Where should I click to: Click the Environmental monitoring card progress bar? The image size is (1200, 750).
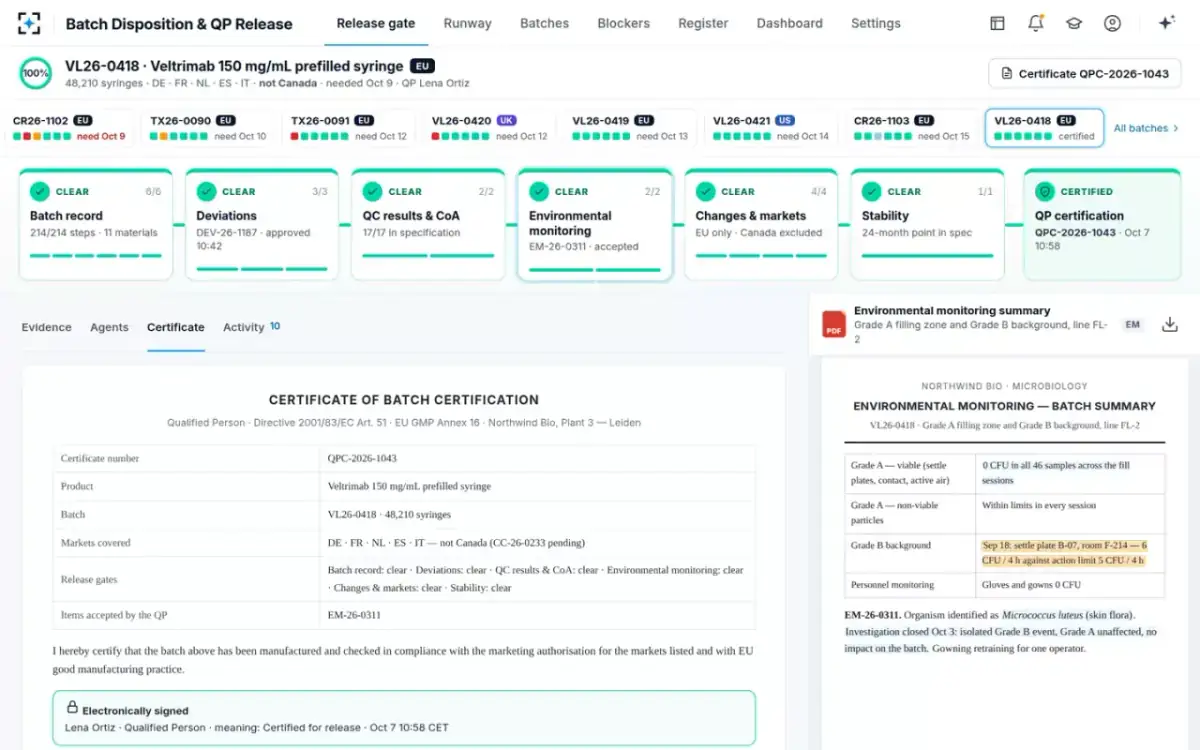pos(595,269)
